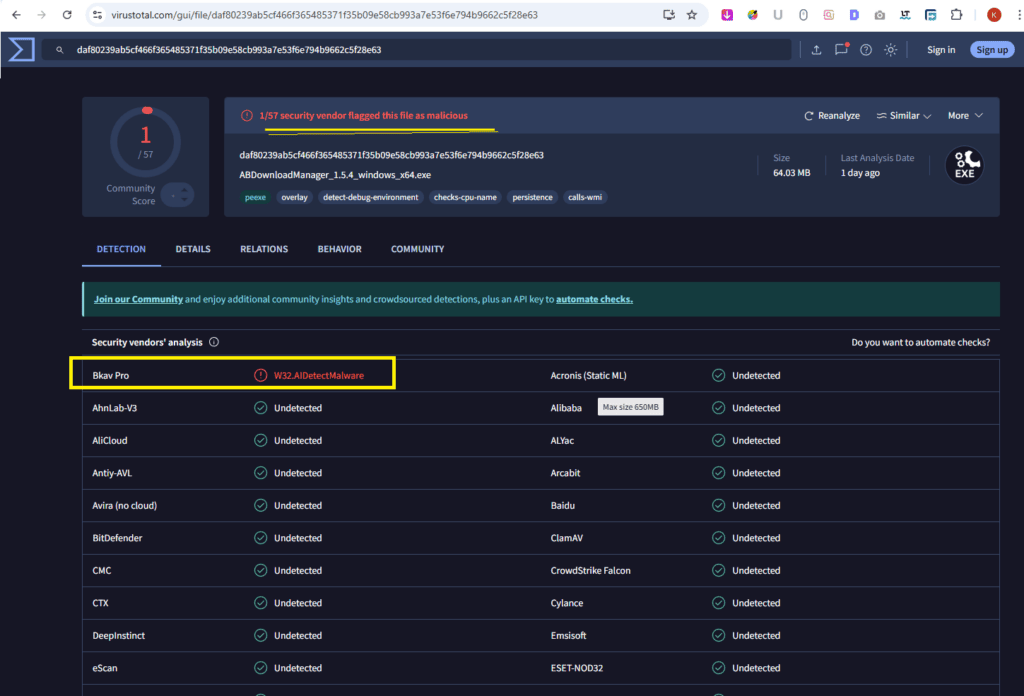
Task: Click the persistence tag
Action: coord(532,197)
